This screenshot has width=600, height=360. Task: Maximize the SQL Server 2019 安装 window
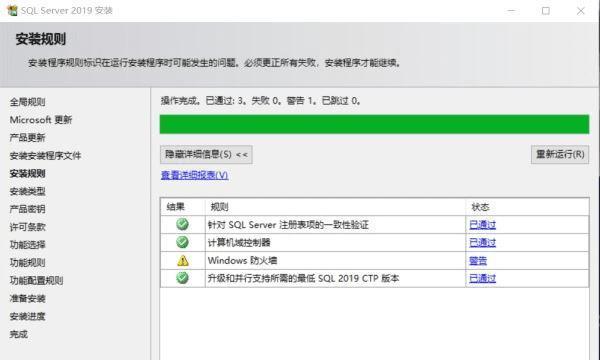tap(546, 11)
